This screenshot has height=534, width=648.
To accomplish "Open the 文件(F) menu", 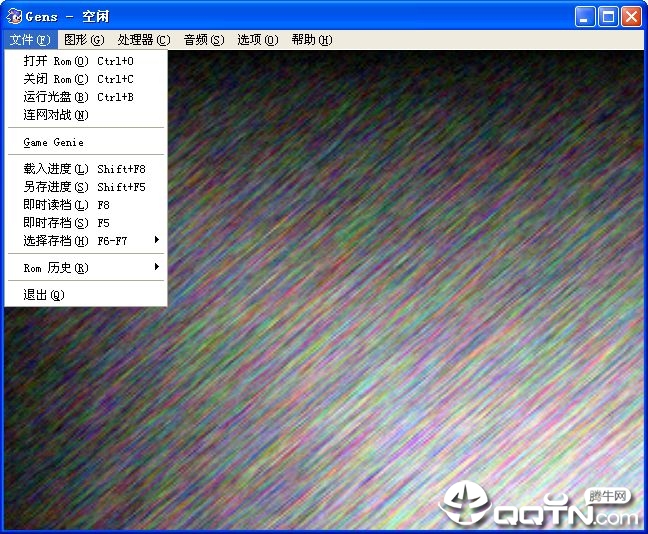I will 30,40.
